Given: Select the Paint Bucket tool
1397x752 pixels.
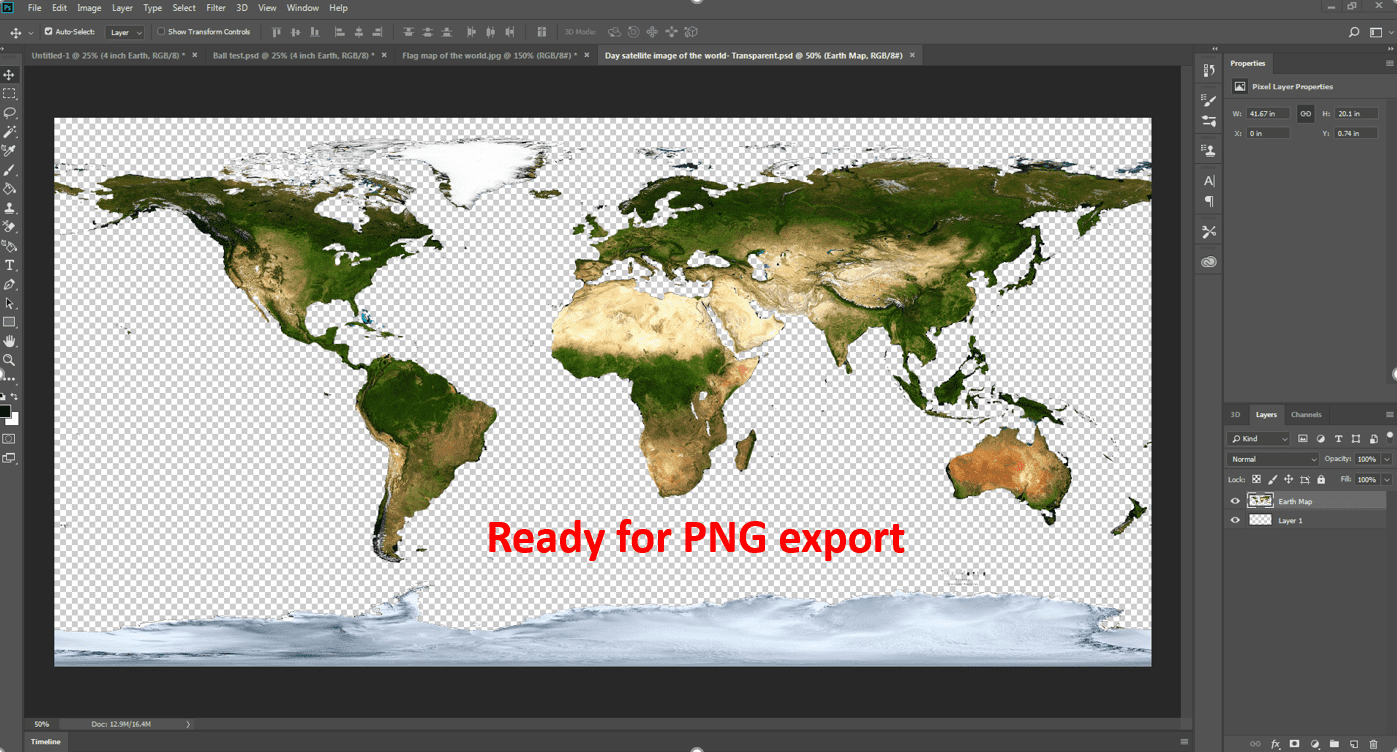Looking at the screenshot, I should (10, 189).
